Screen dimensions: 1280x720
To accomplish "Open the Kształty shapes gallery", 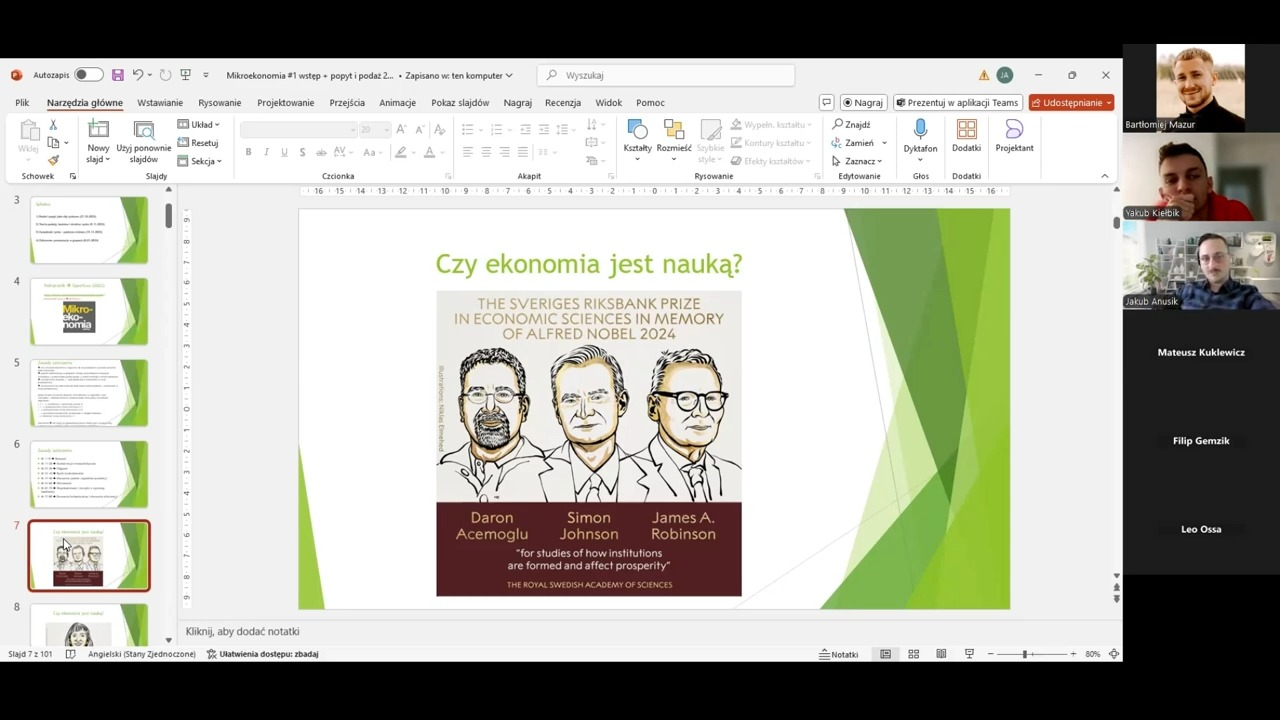I will coord(637,139).
